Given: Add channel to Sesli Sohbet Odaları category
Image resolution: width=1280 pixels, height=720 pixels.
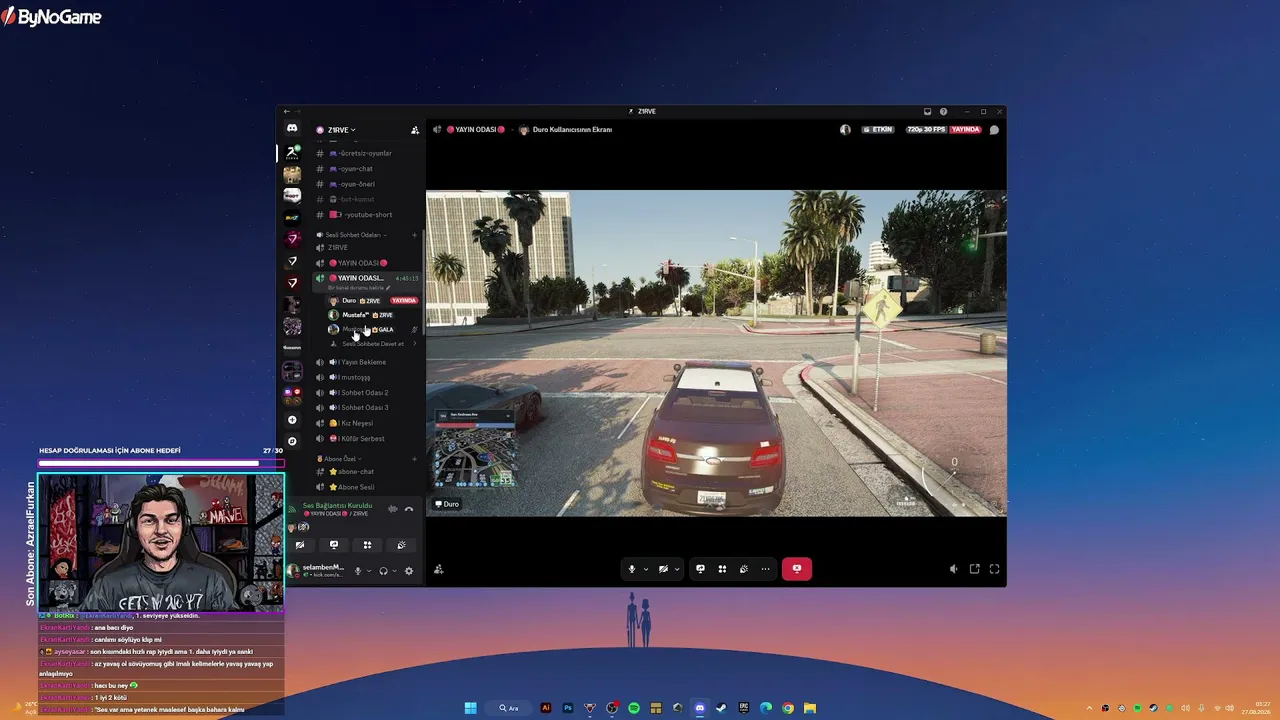Looking at the screenshot, I should [x=414, y=235].
